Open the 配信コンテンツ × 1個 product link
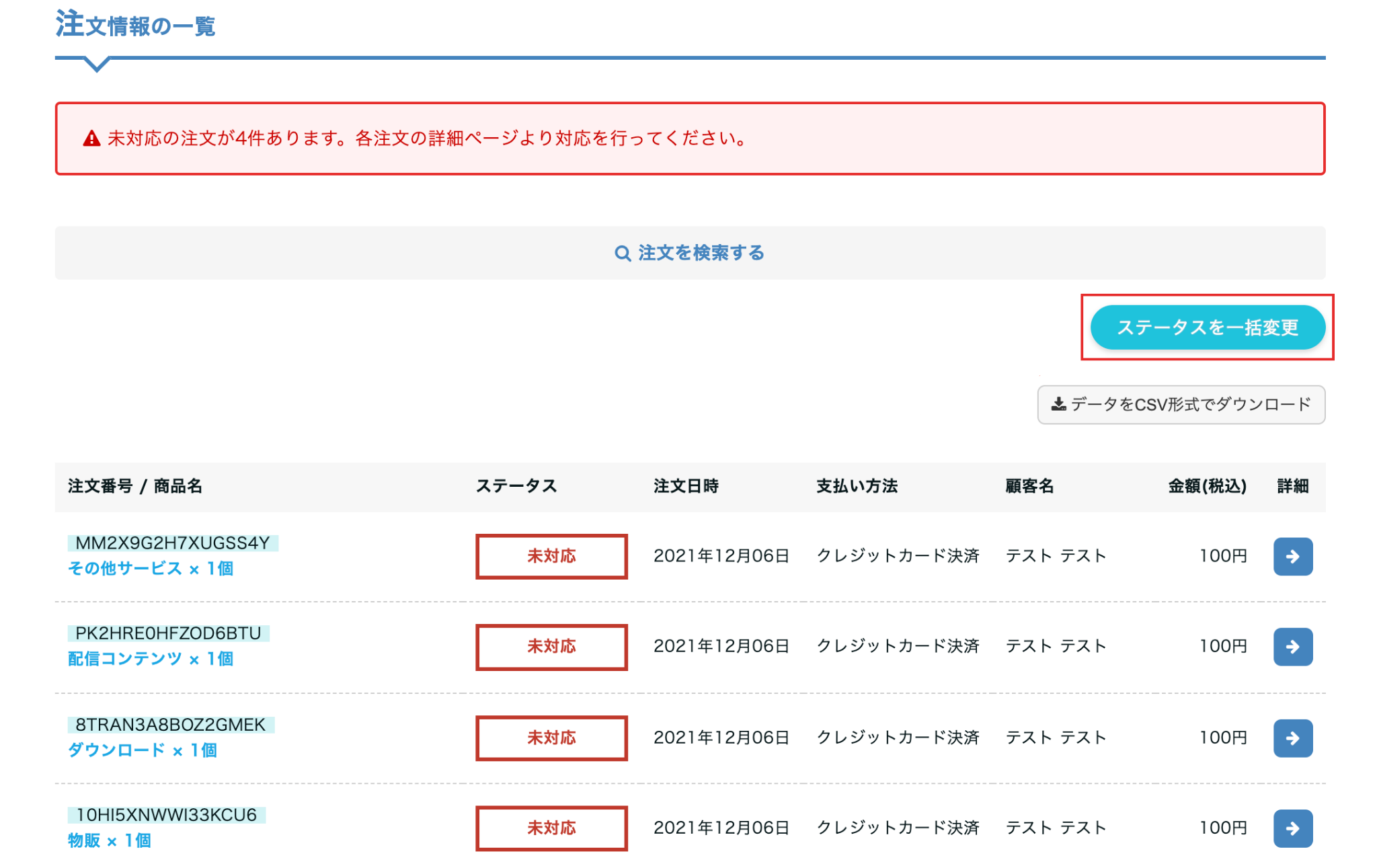This screenshot has width=1377, height=868. pos(151,659)
